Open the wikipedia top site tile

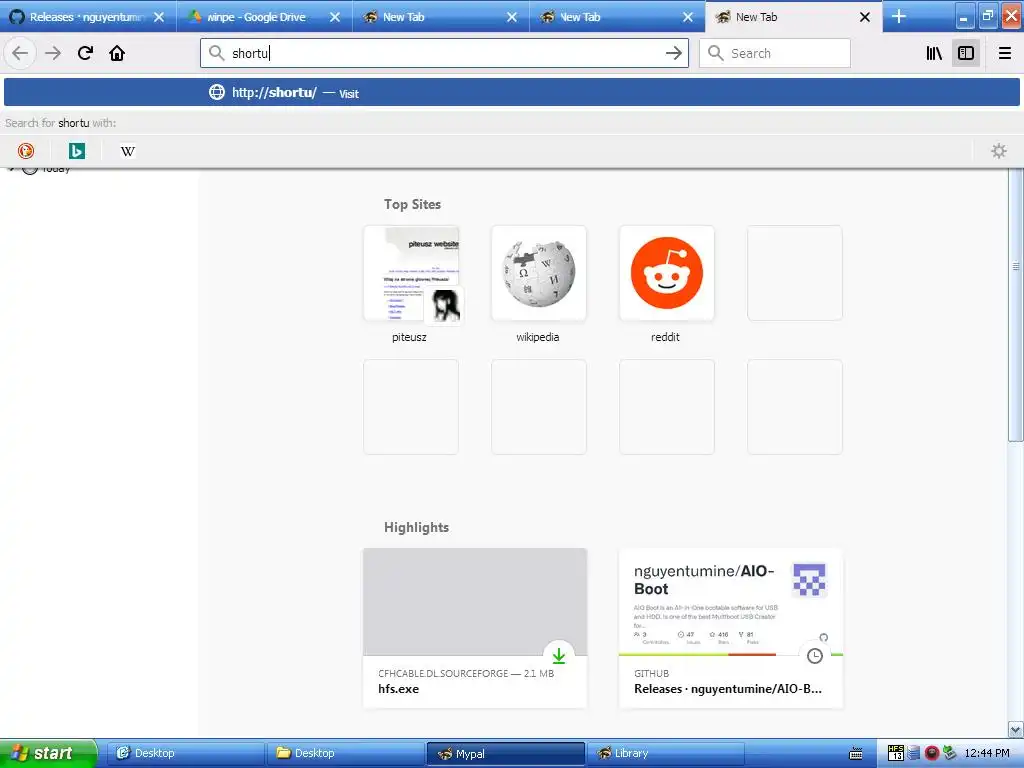pos(539,273)
